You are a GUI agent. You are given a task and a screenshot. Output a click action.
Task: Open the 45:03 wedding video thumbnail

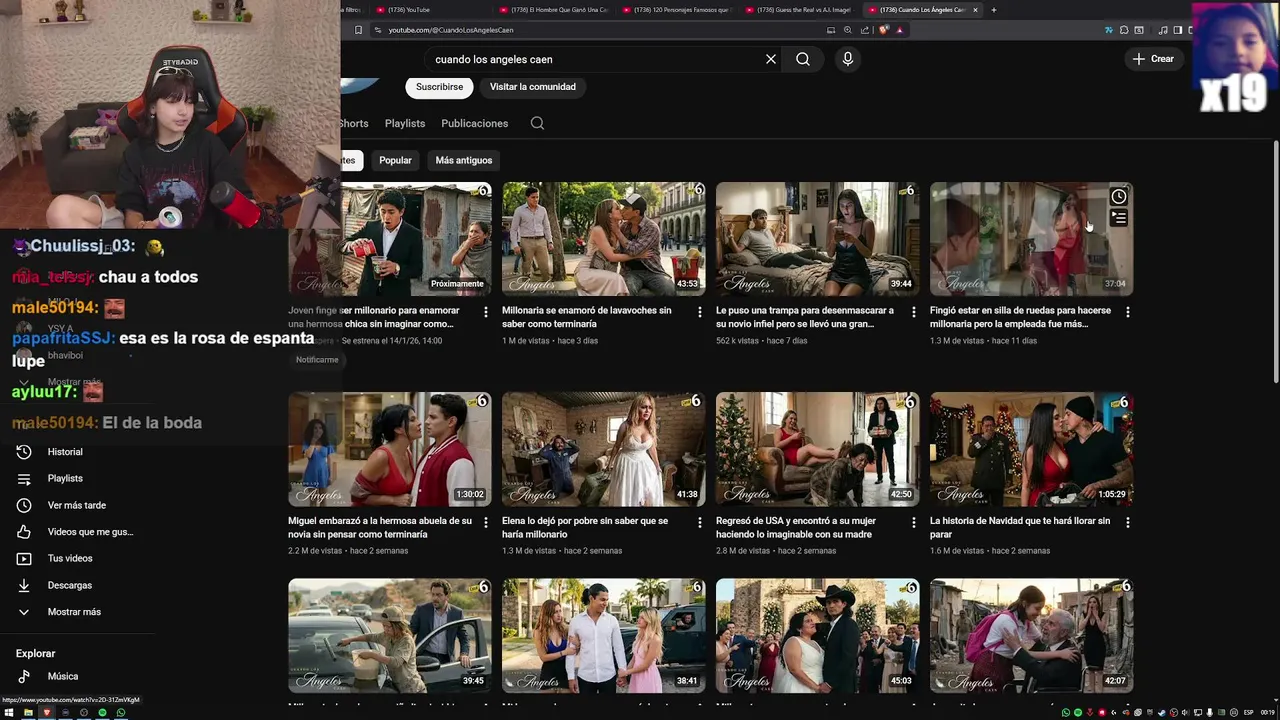pos(817,636)
